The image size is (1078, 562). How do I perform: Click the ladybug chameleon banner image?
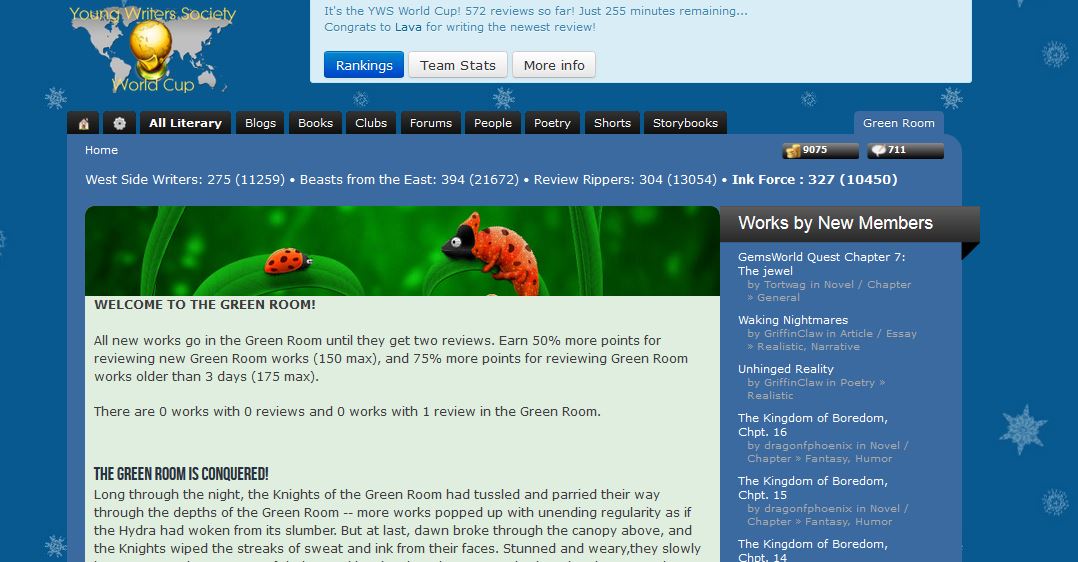click(x=402, y=251)
